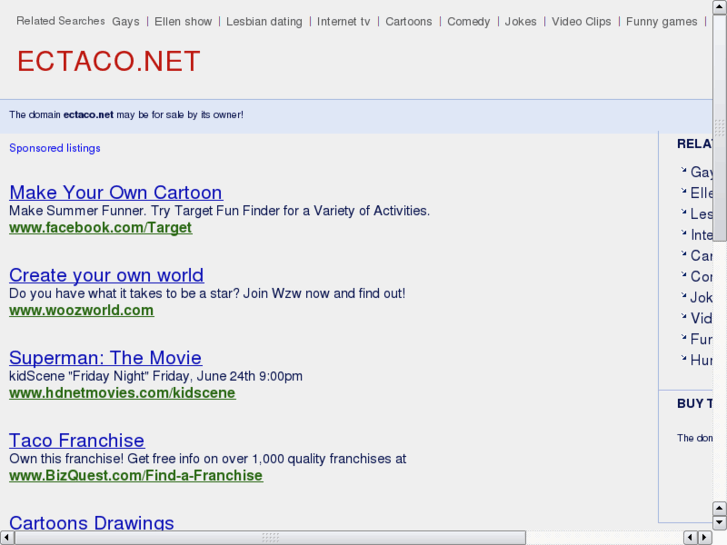Click the ECTACO.NET site title
The image size is (727, 545).
108,61
